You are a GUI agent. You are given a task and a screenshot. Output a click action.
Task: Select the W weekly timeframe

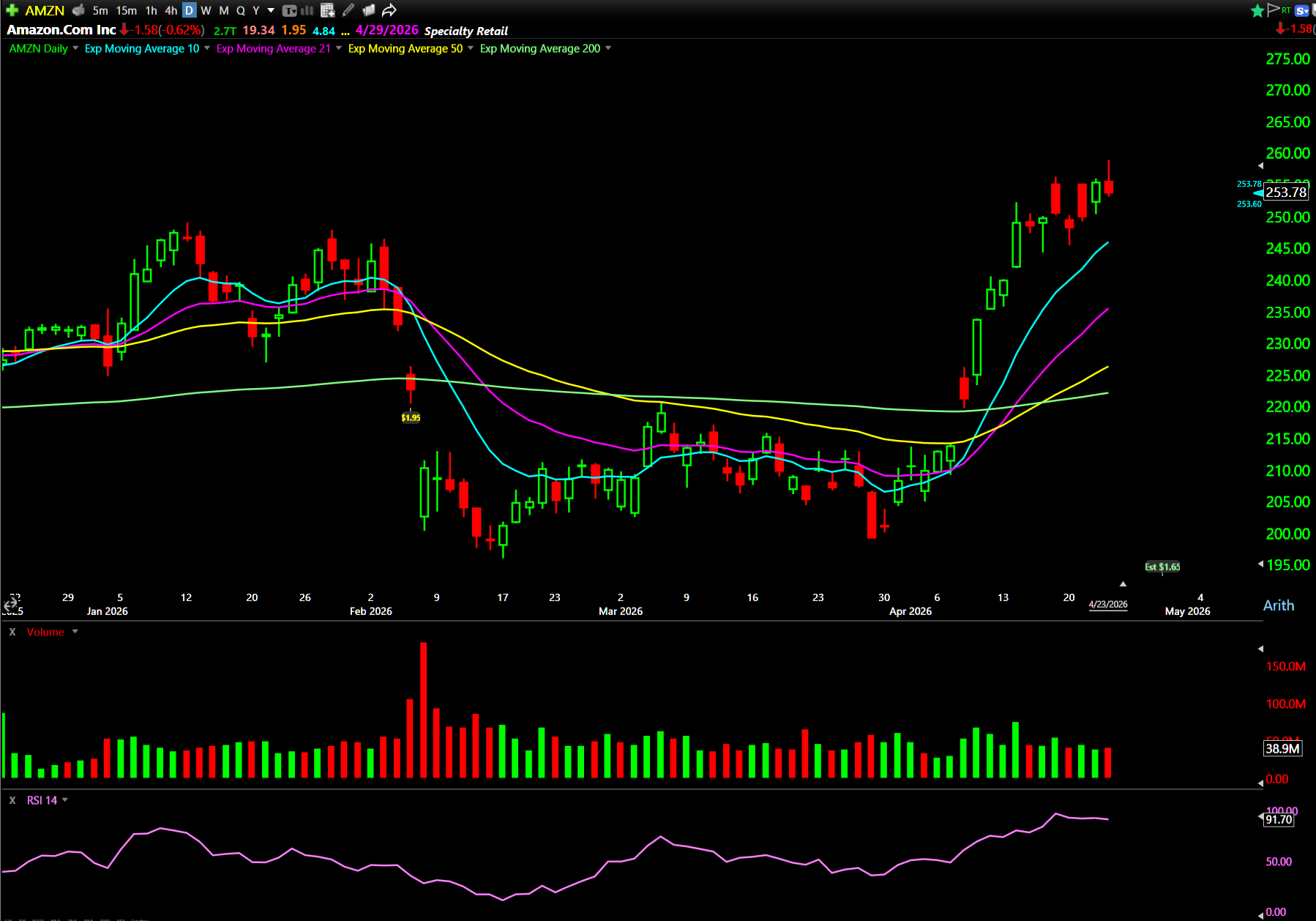point(206,10)
